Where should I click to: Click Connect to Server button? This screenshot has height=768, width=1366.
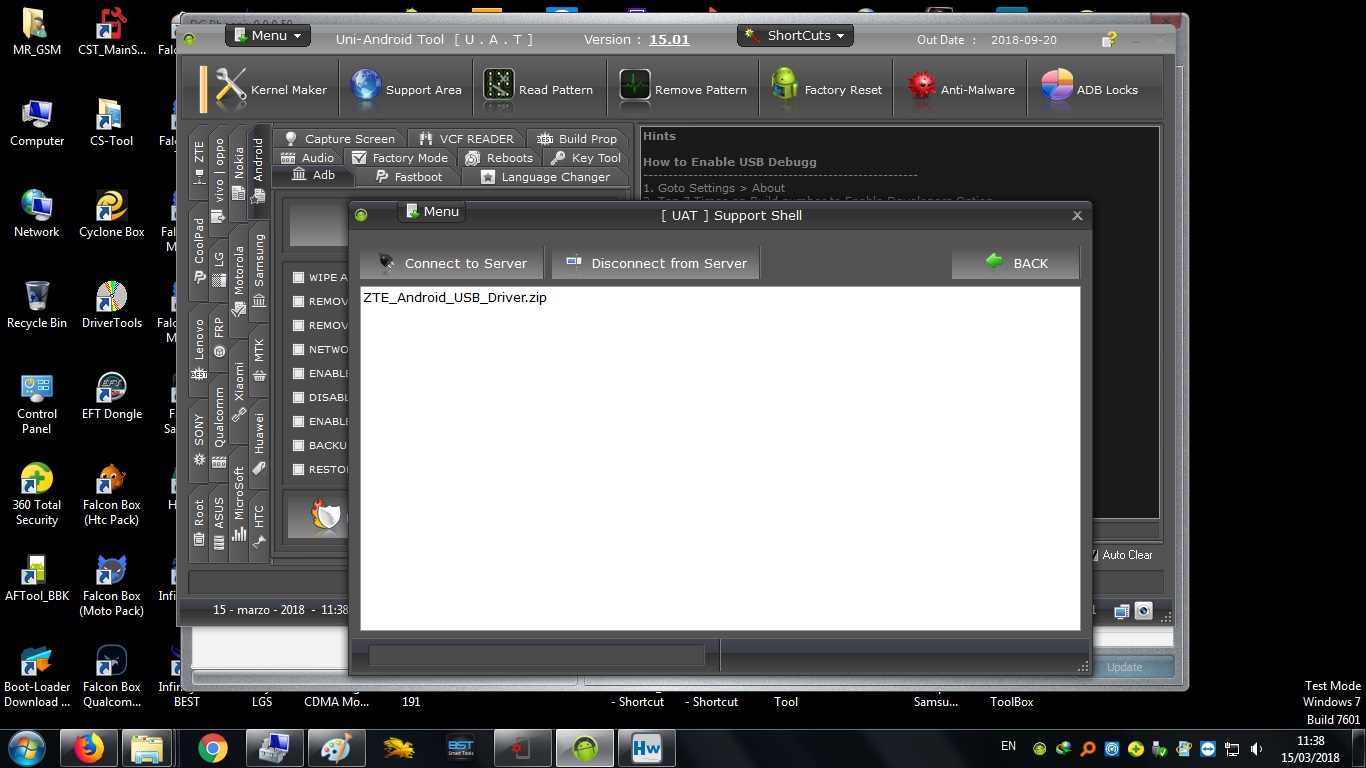[452, 263]
